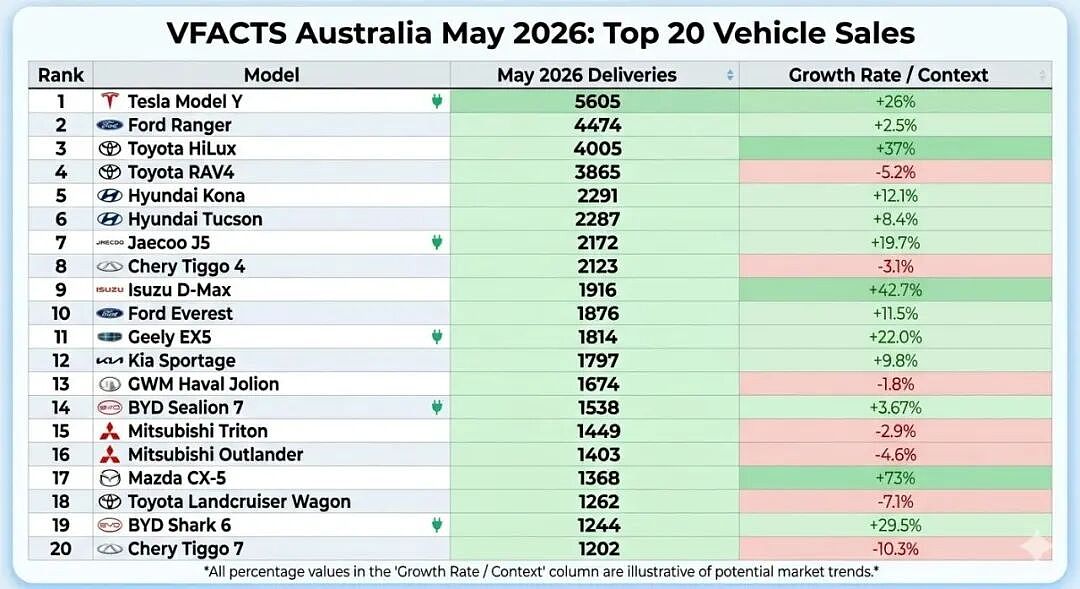Image resolution: width=1080 pixels, height=589 pixels.
Task: Click the Ford oval logo next to Ranger
Action: pyautogui.click(x=110, y=125)
